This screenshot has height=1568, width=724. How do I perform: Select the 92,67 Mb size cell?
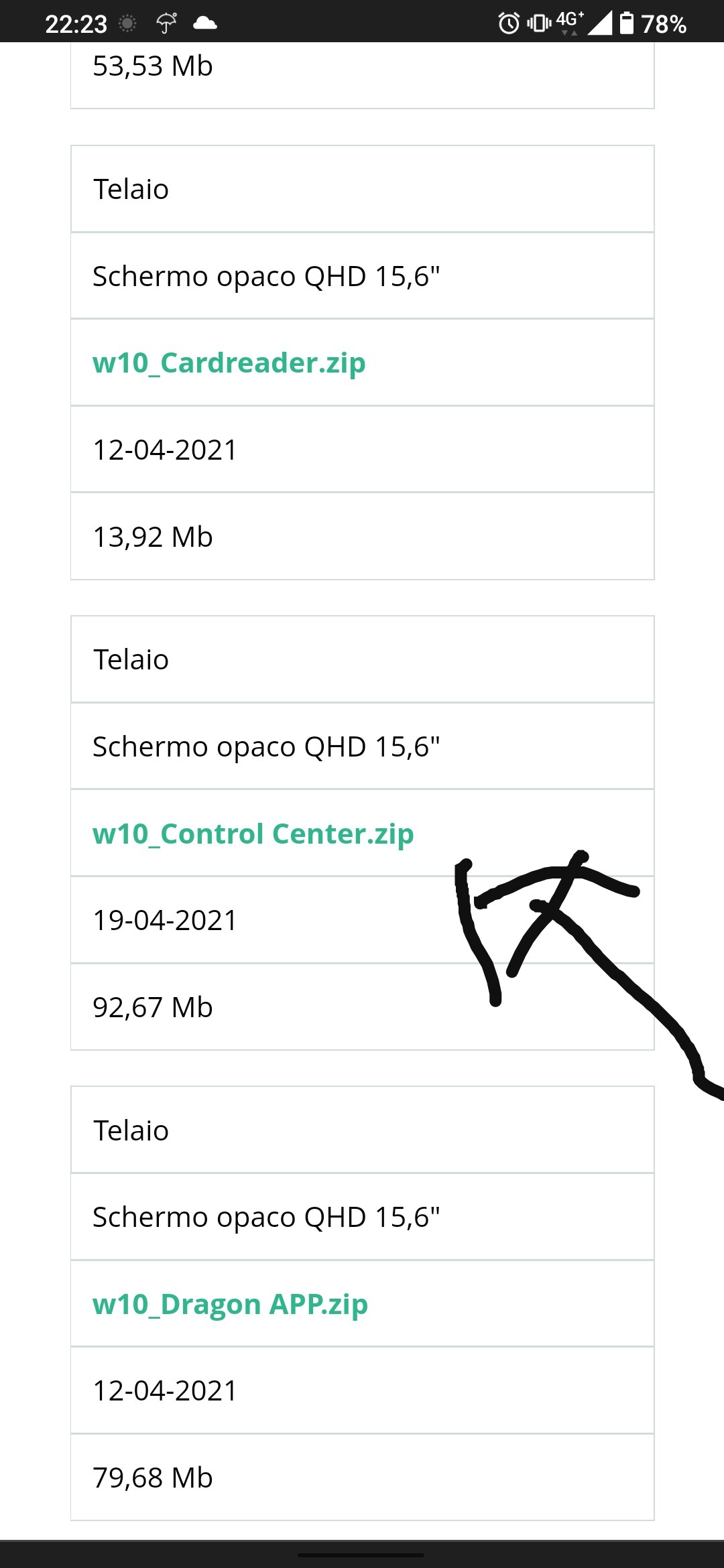(x=363, y=1007)
